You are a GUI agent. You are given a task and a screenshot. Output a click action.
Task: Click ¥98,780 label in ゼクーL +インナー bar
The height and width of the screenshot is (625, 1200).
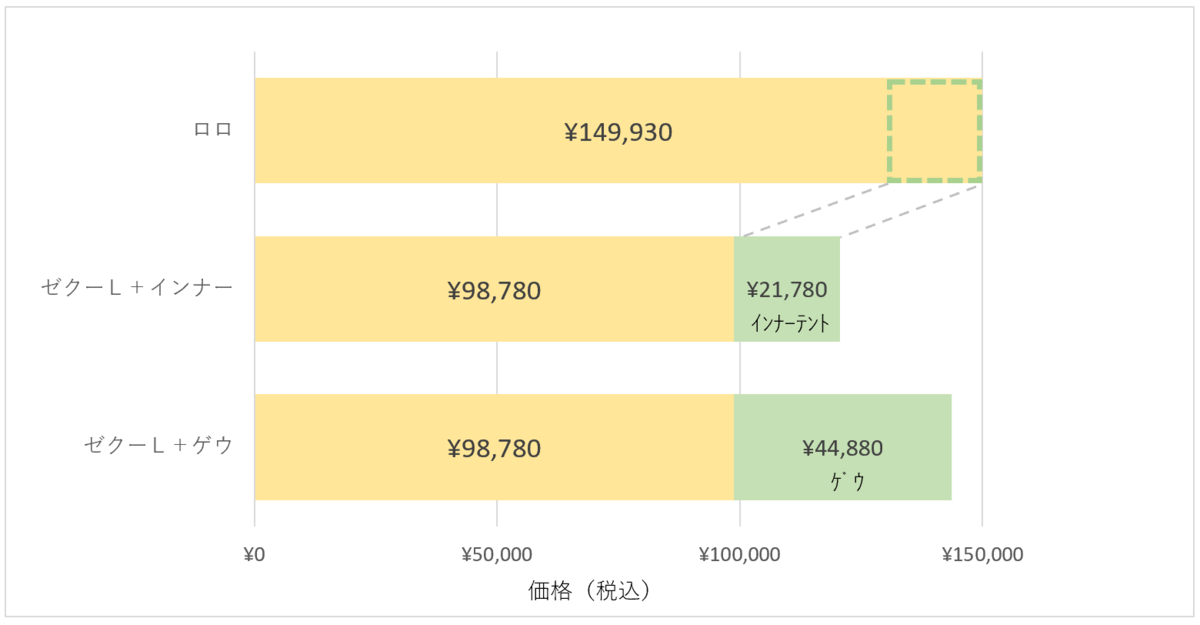pos(494,291)
